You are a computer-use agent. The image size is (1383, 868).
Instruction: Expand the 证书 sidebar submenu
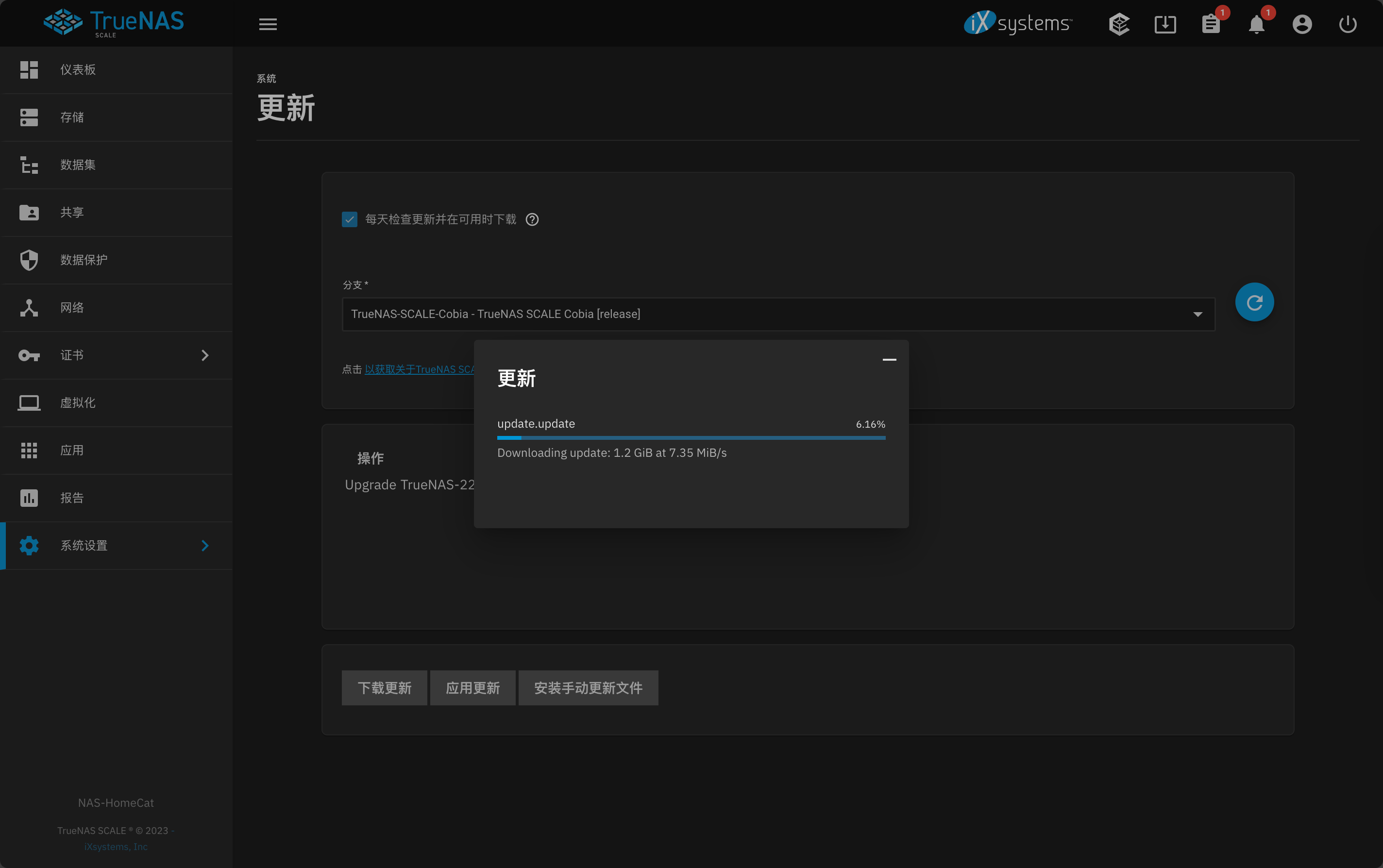(205, 355)
